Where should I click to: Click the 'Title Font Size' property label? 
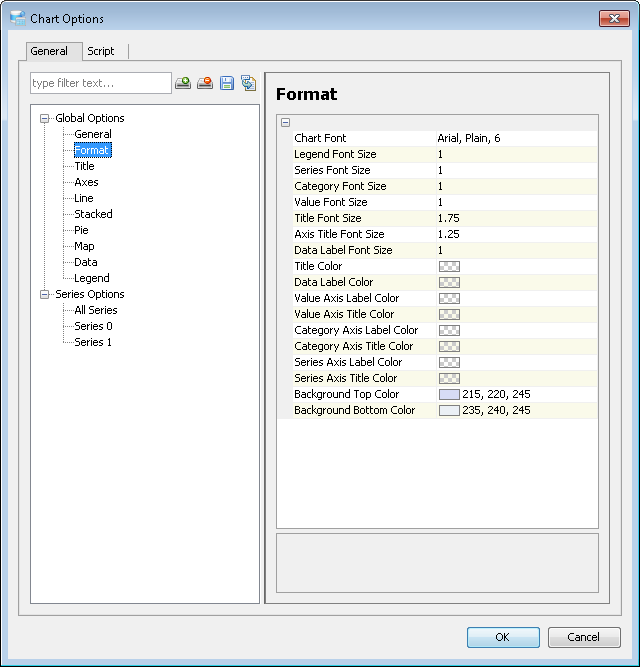click(328, 218)
